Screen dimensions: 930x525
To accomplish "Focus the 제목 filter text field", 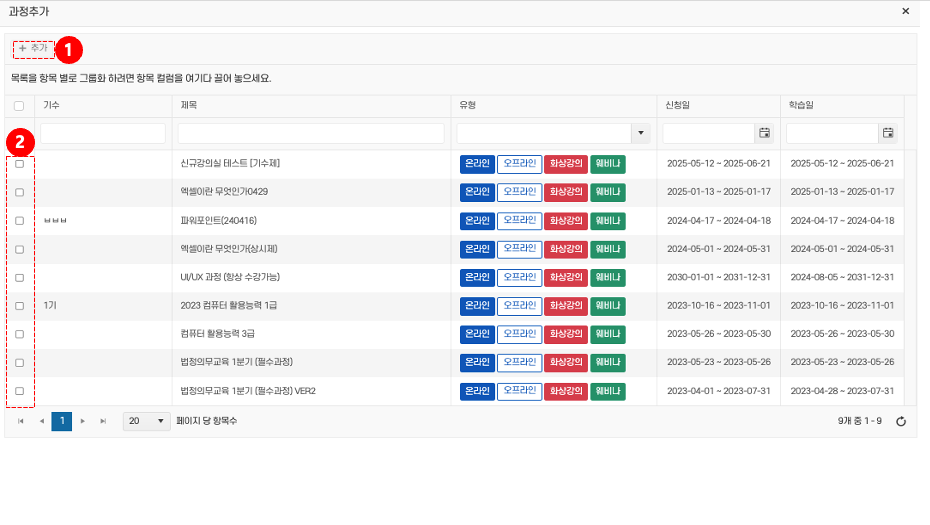I will pos(310,133).
